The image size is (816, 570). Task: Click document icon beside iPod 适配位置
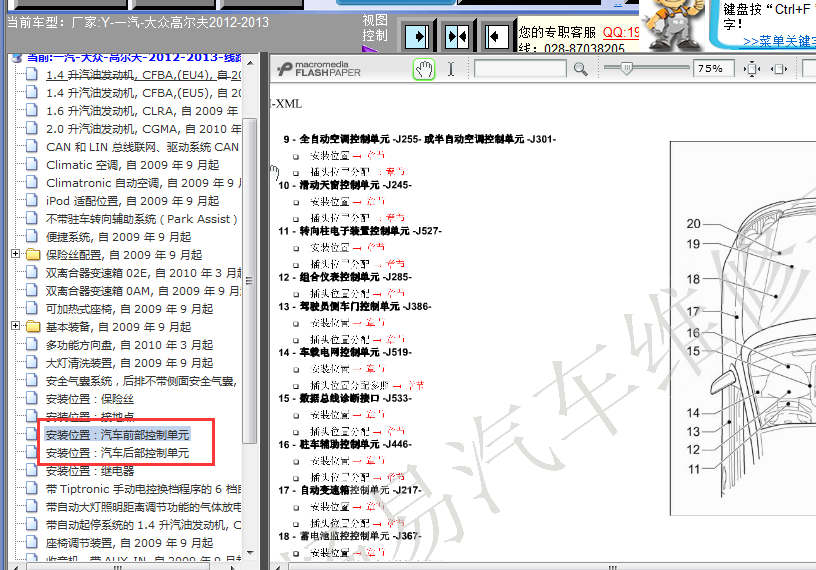[32, 200]
